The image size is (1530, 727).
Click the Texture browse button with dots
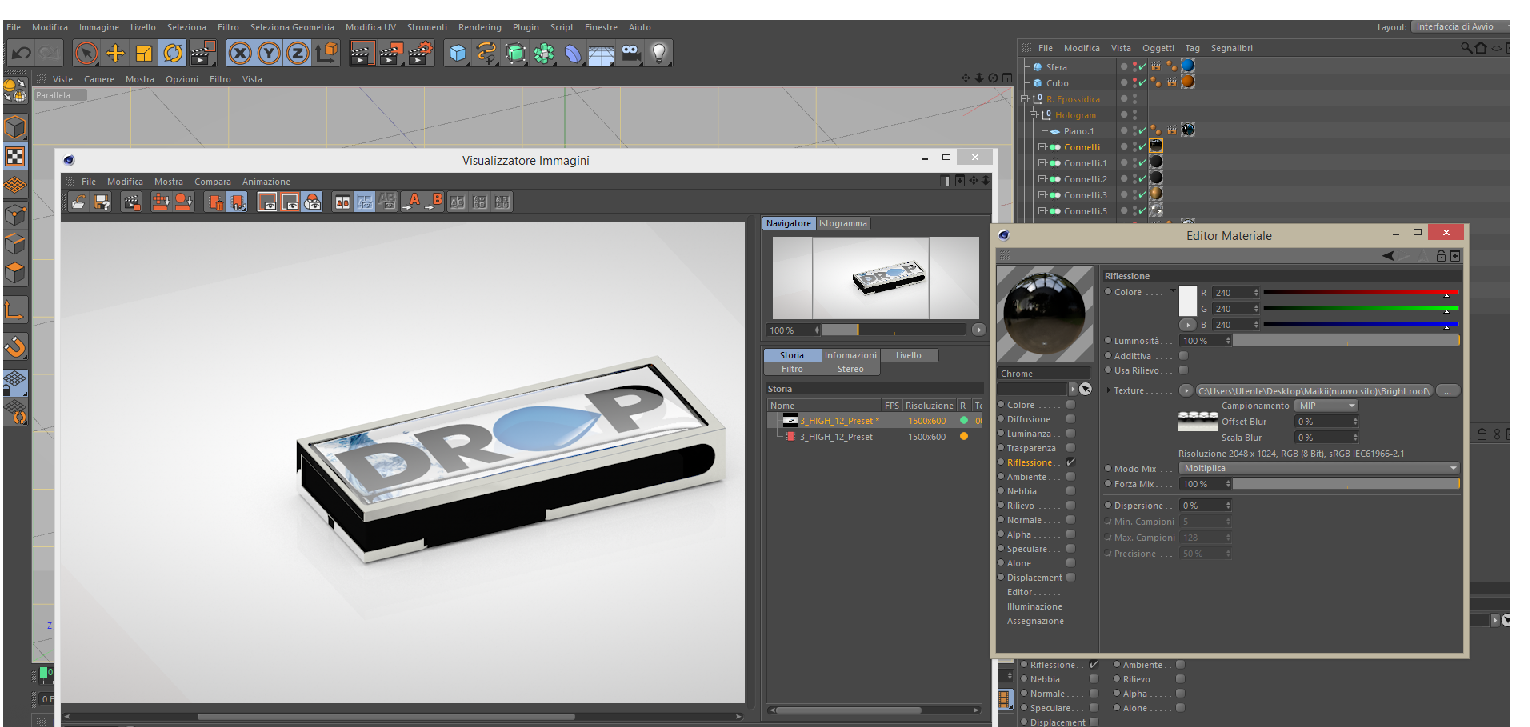[1448, 391]
